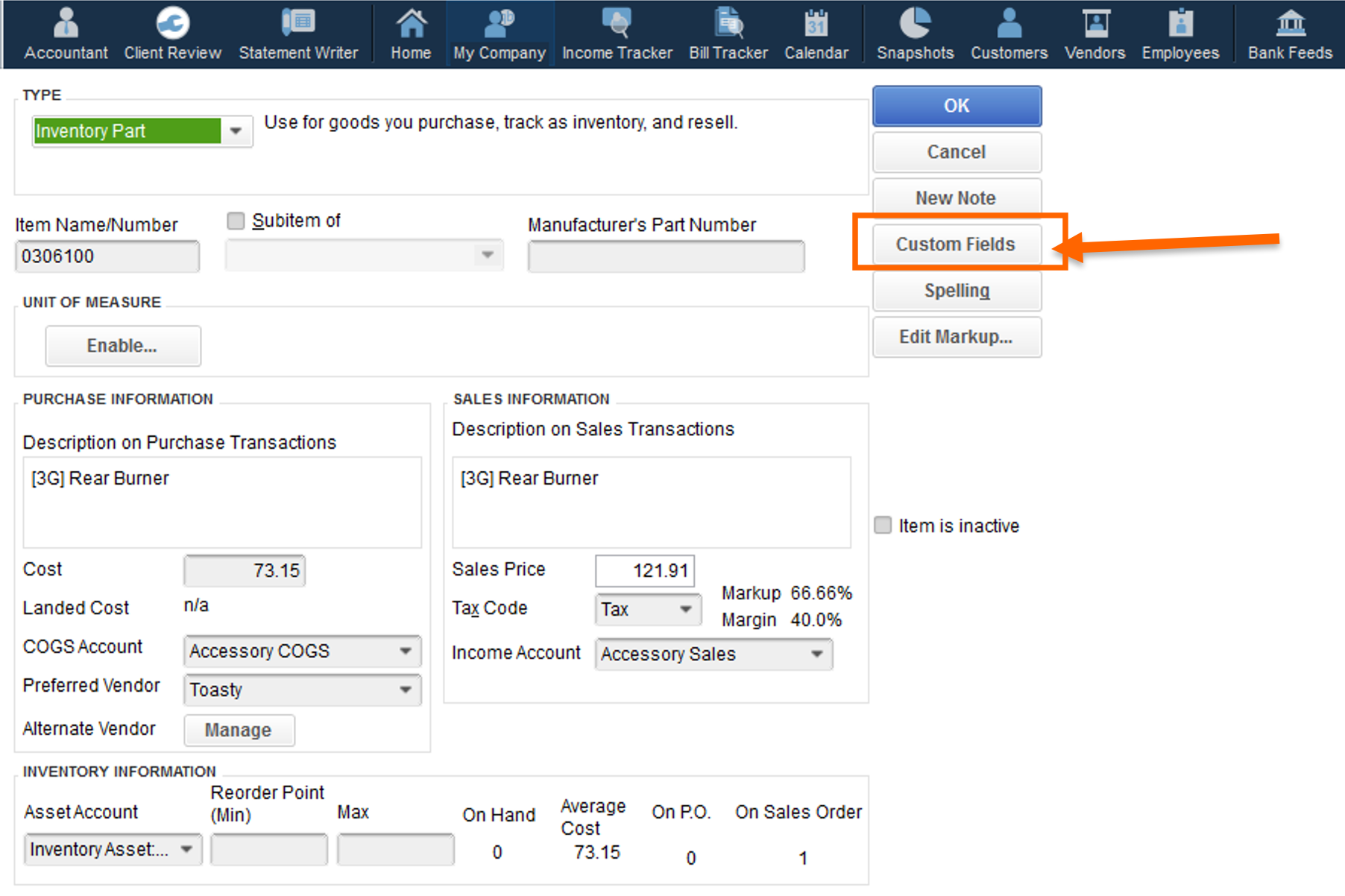Go to Home via house icon
This screenshot has height=896, width=1345.
[411, 34]
